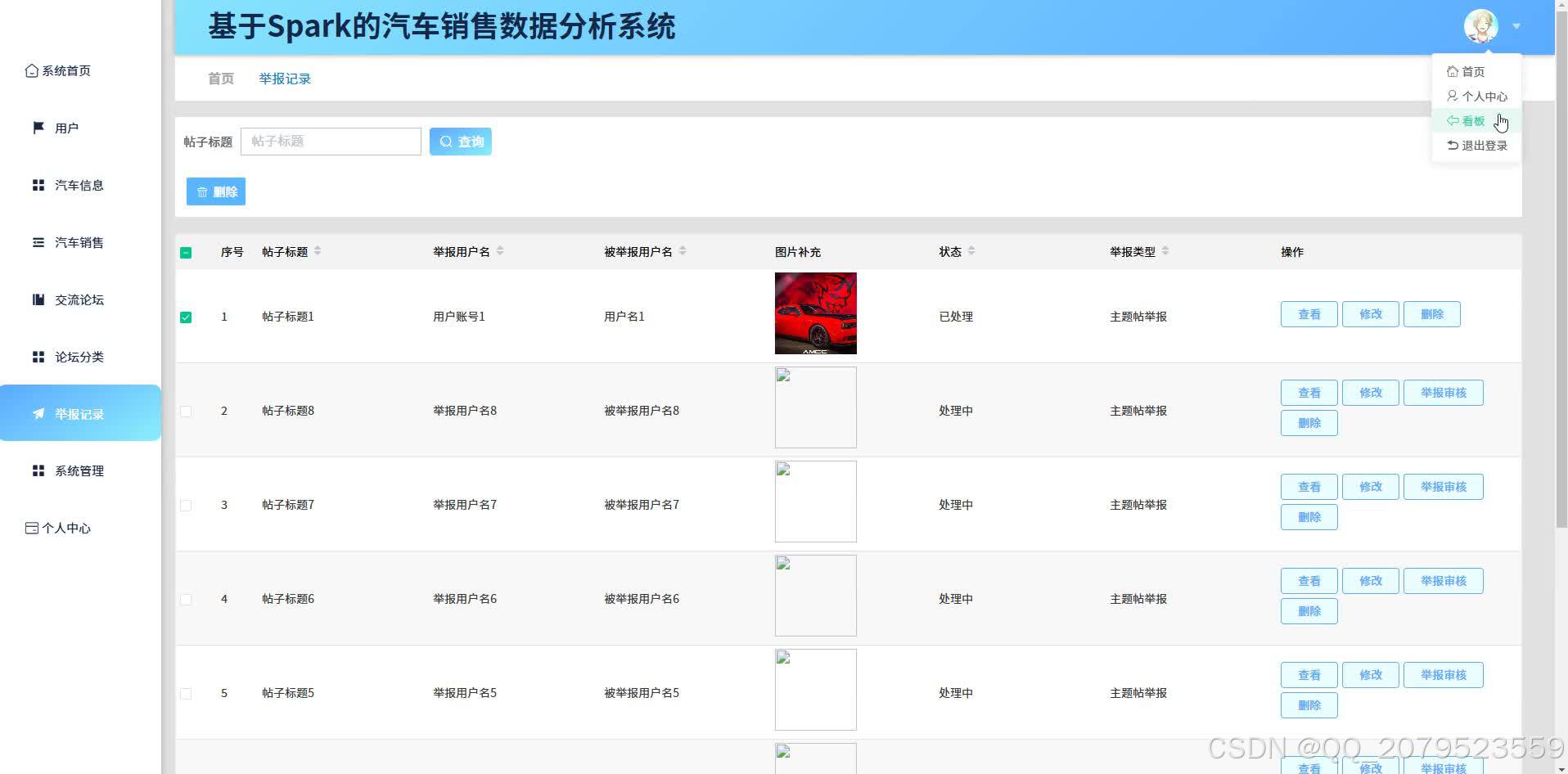The height and width of the screenshot is (774, 1568).
Task: Click the list icon beside 汽车销售
Action: click(x=38, y=242)
